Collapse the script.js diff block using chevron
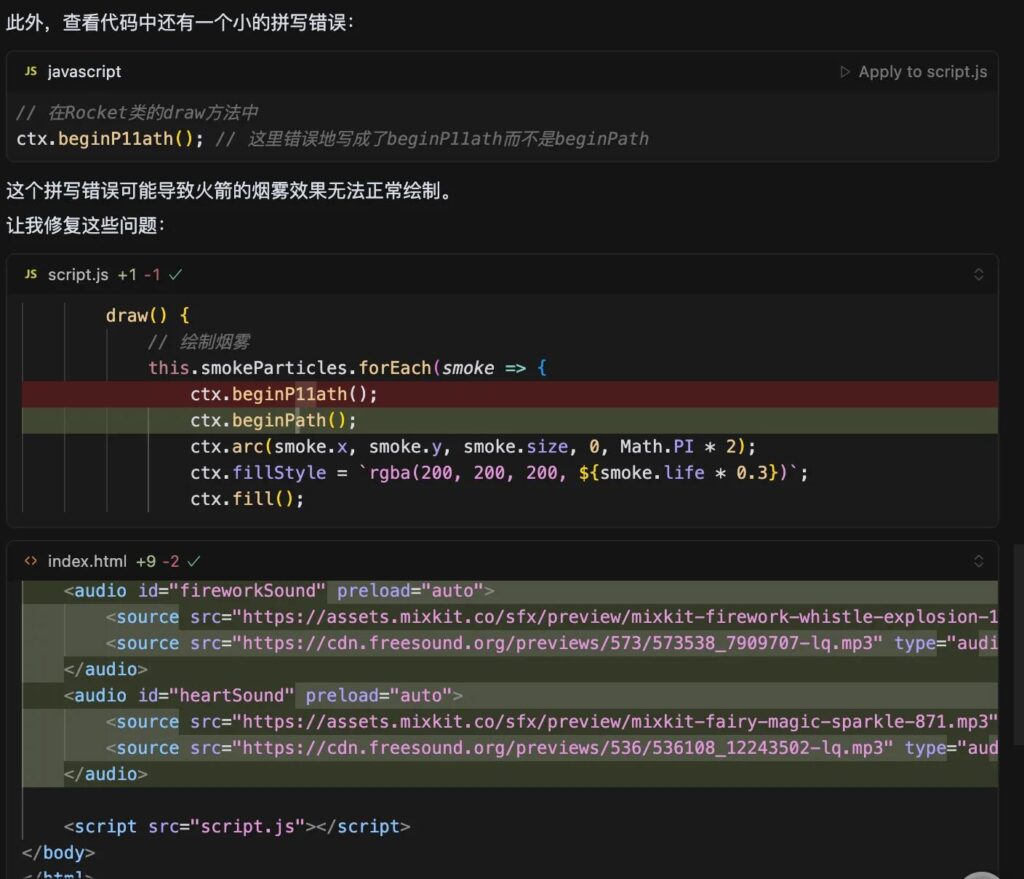The width and height of the screenshot is (1024, 879). (979, 274)
